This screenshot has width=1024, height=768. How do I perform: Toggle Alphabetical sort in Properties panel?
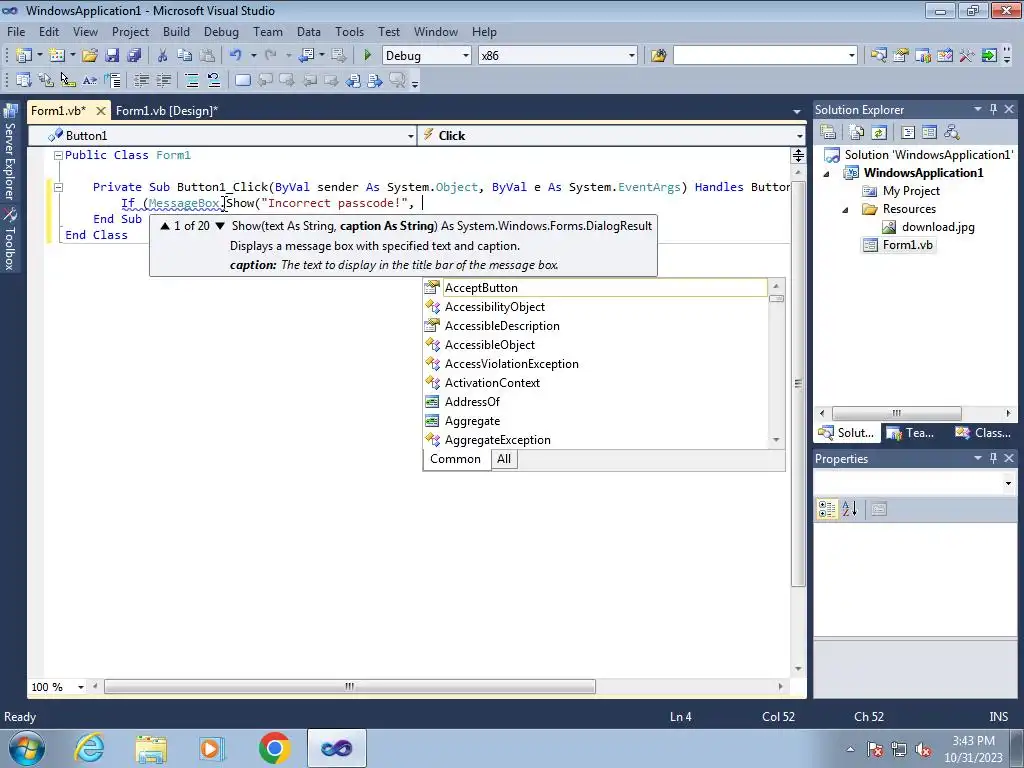(849, 509)
